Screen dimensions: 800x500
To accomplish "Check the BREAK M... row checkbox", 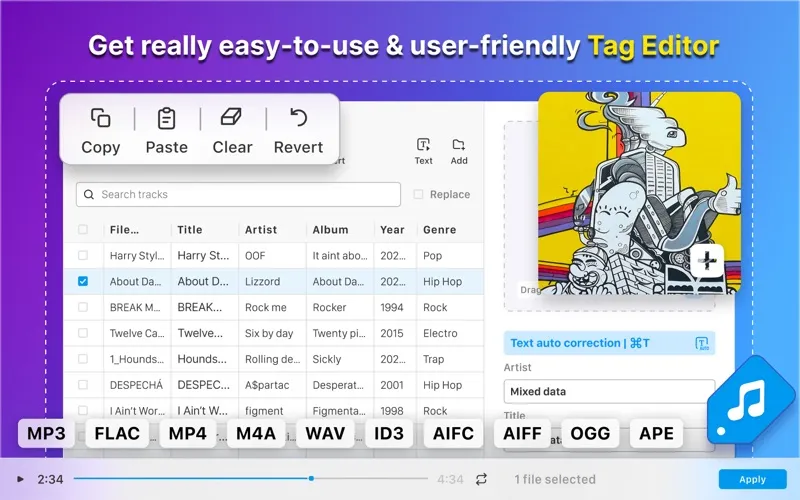I will tap(83, 307).
